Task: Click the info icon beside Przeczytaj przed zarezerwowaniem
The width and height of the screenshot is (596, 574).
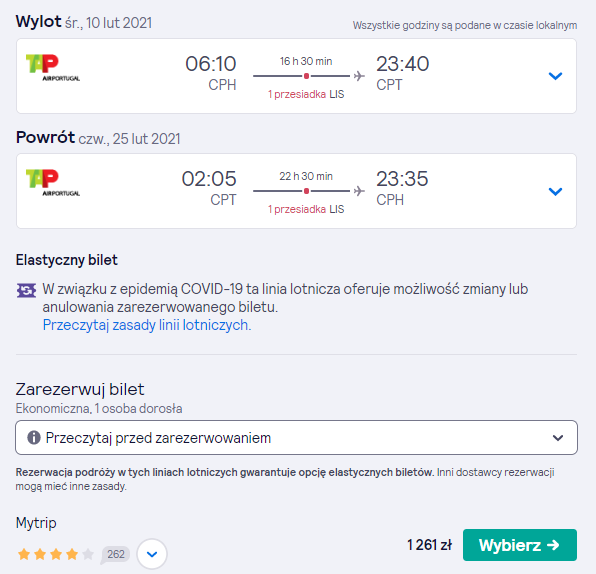Action: click(x=34, y=438)
